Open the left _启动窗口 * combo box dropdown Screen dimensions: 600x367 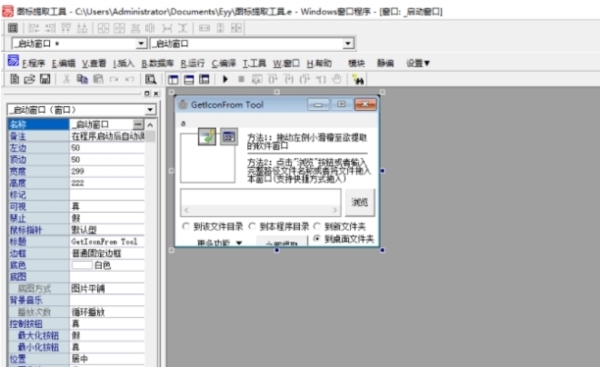[141, 44]
